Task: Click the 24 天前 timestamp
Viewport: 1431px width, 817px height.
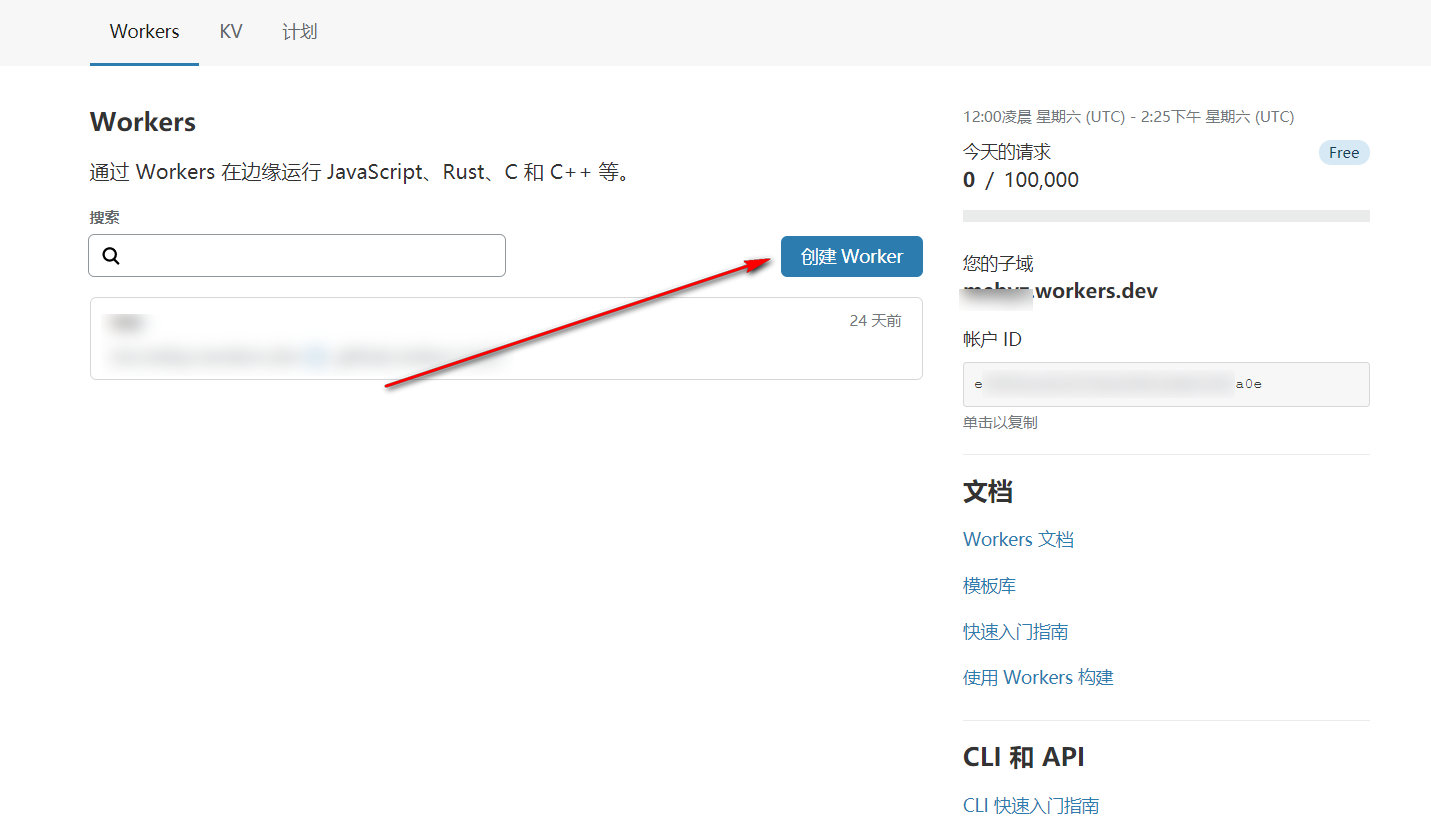Action: pyautogui.click(x=875, y=321)
